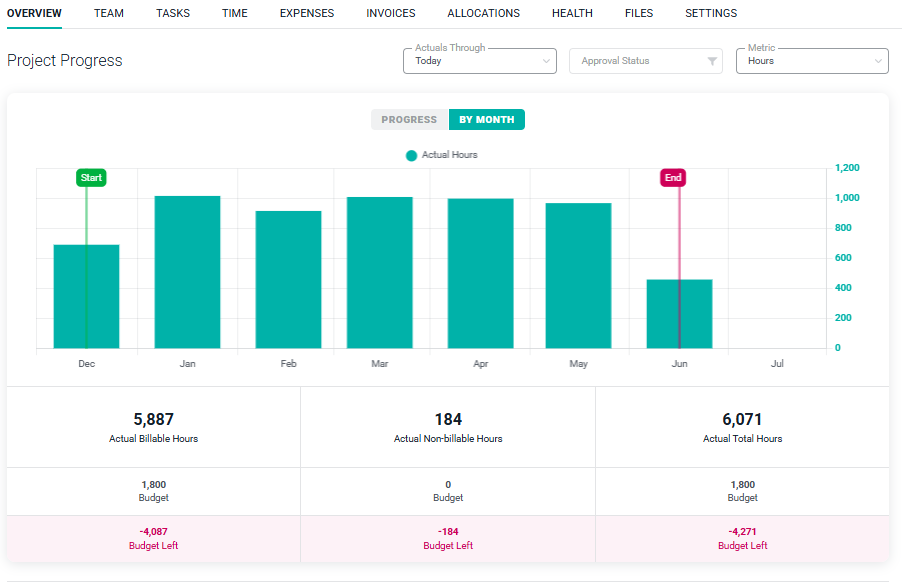This screenshot has width=902, height=588.
Task: Click the March hours bar
Action: point(380,273)
